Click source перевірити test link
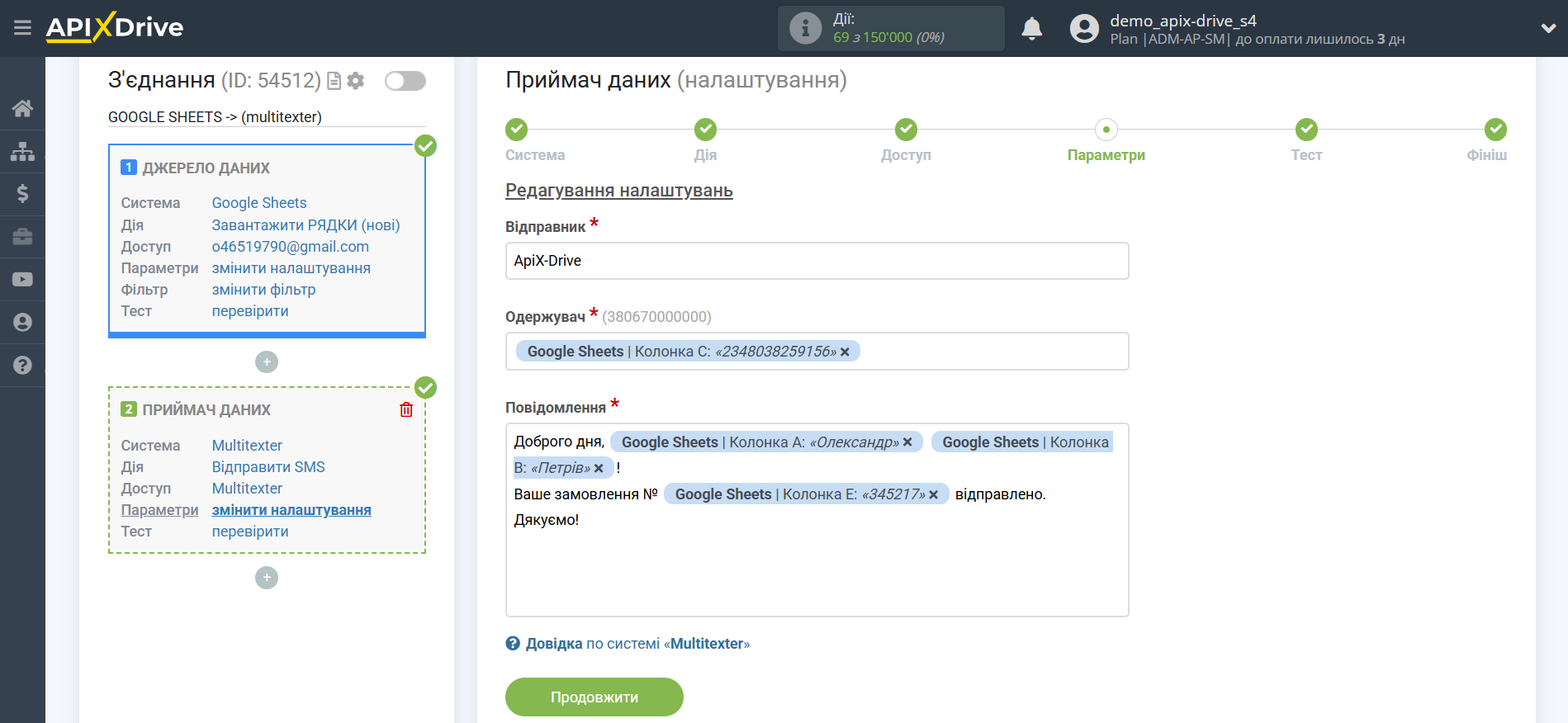This screenshot has width=1568, height=723. 250,311
